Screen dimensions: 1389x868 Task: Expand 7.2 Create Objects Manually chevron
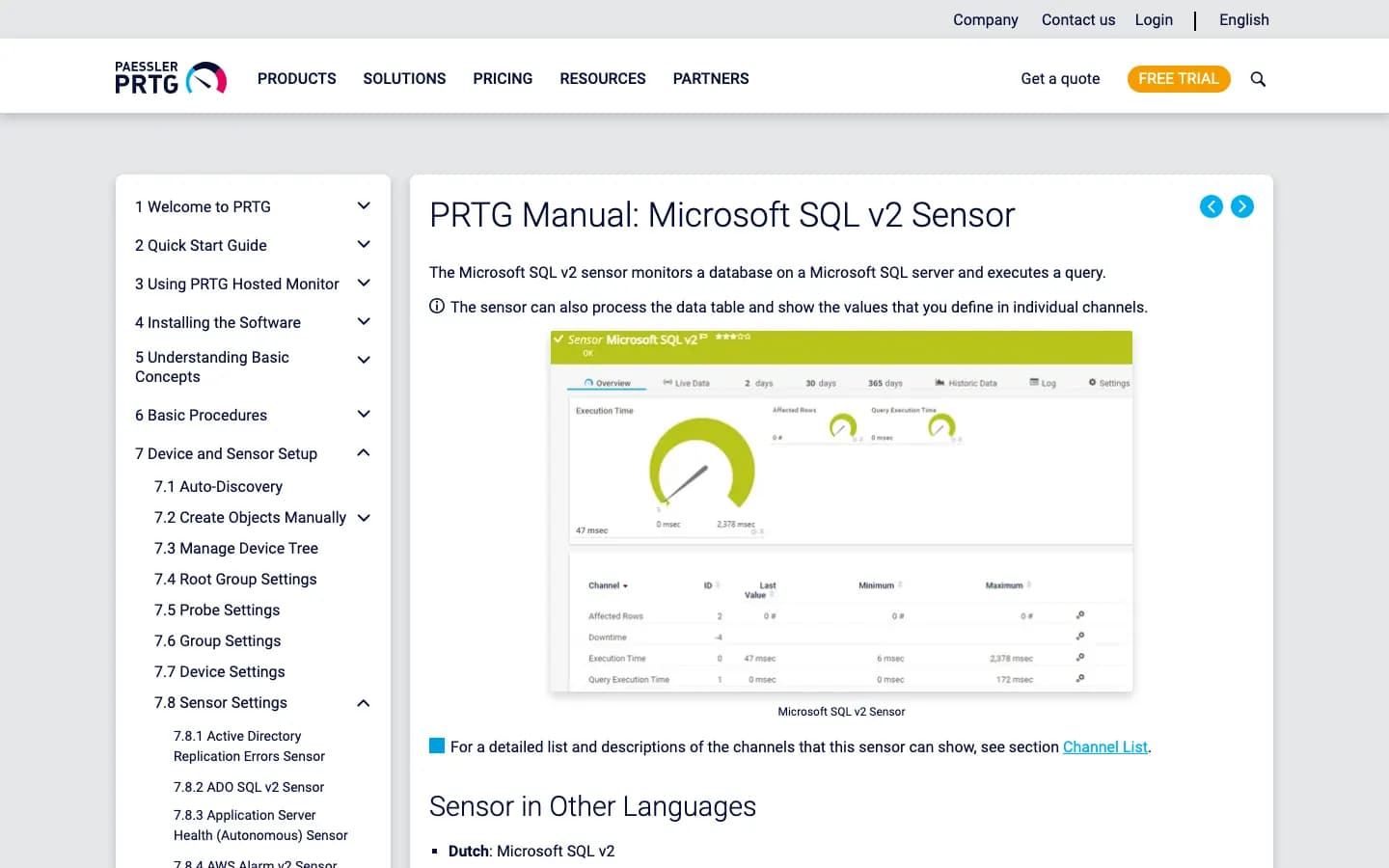click(364, 518)
